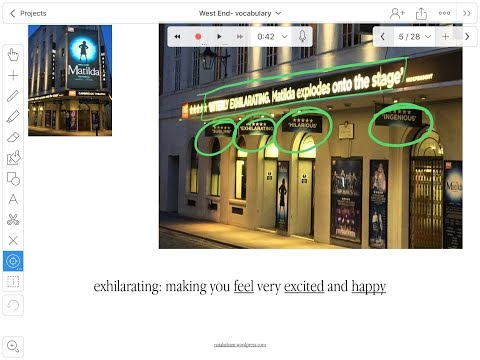480x360 pixels.
Task: Click the Matilda theatre thumbnail image
Action: point(70,80)
